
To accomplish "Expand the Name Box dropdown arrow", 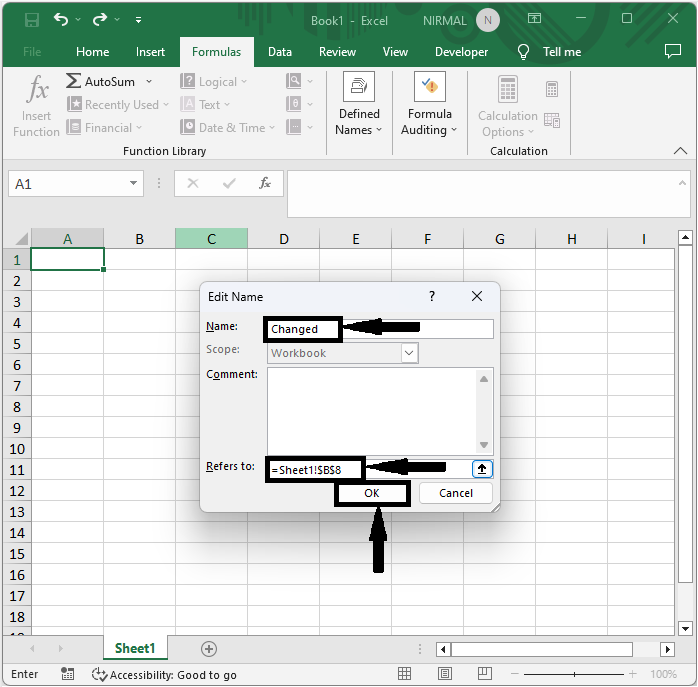I will click(133, 183).
